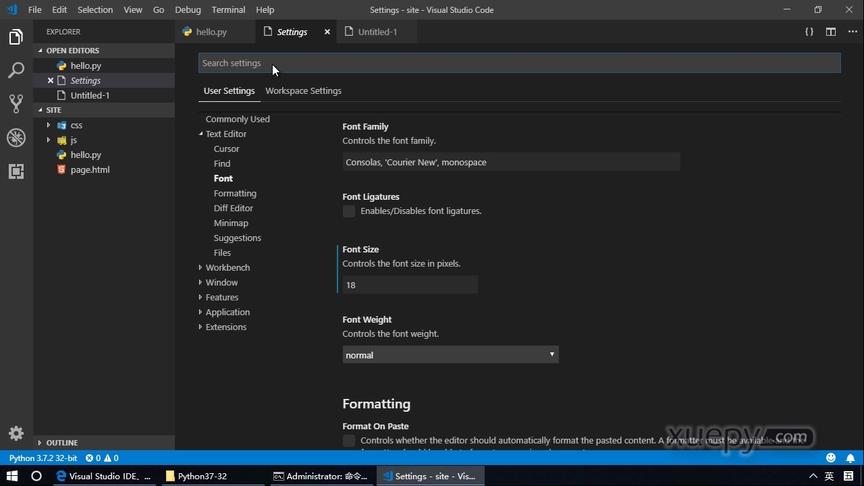Show hidden system tray icons
Viewport: 864px width, 486px height.
(x=813, y=476)
